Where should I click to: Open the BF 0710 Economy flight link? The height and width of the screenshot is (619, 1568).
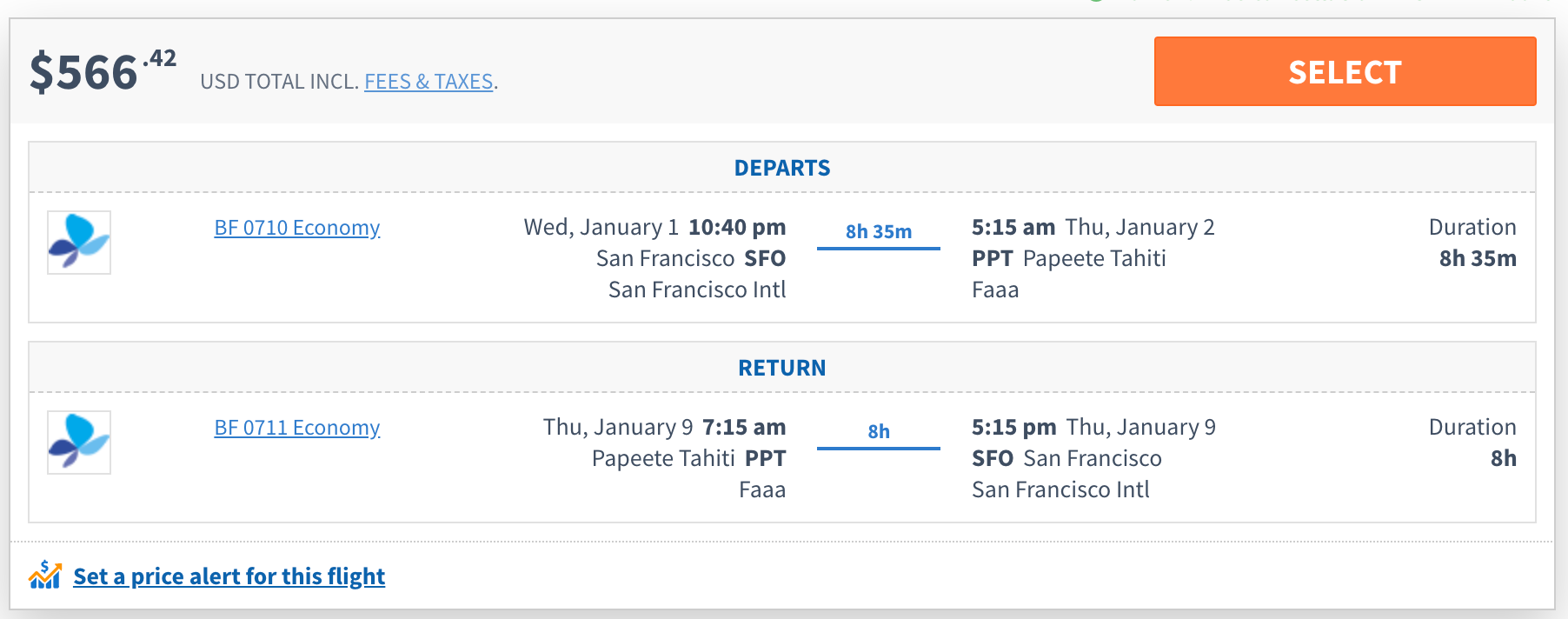point(296,228)
